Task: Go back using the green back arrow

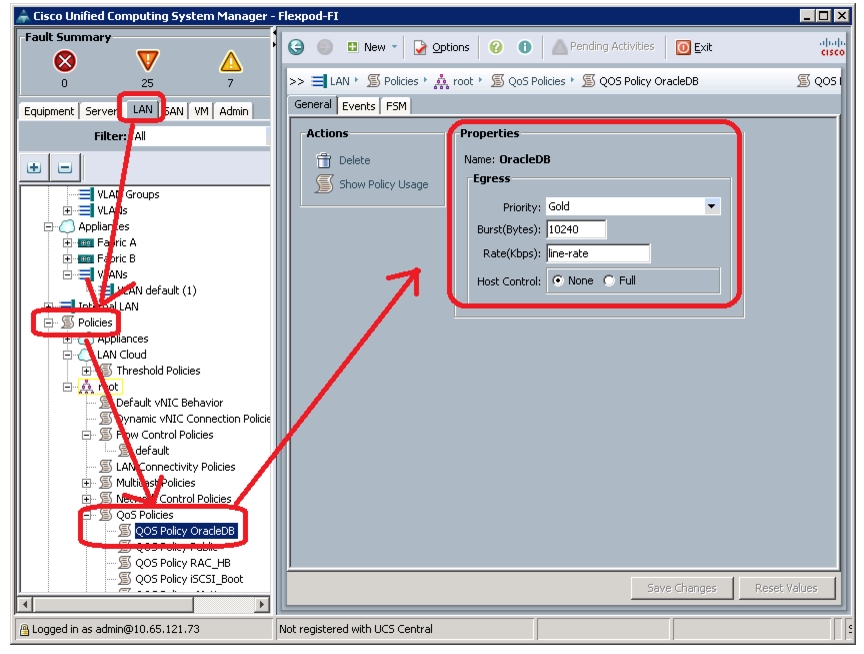Action: (x=296, y=47)
